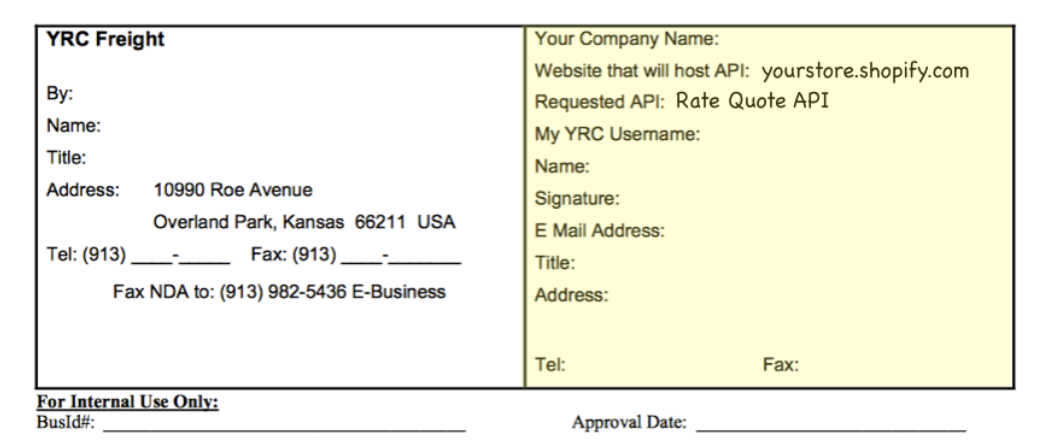Click the Name field in the yellow panel
The height and width of the screenshot is (443, 1051).
[x=801, y=167]
